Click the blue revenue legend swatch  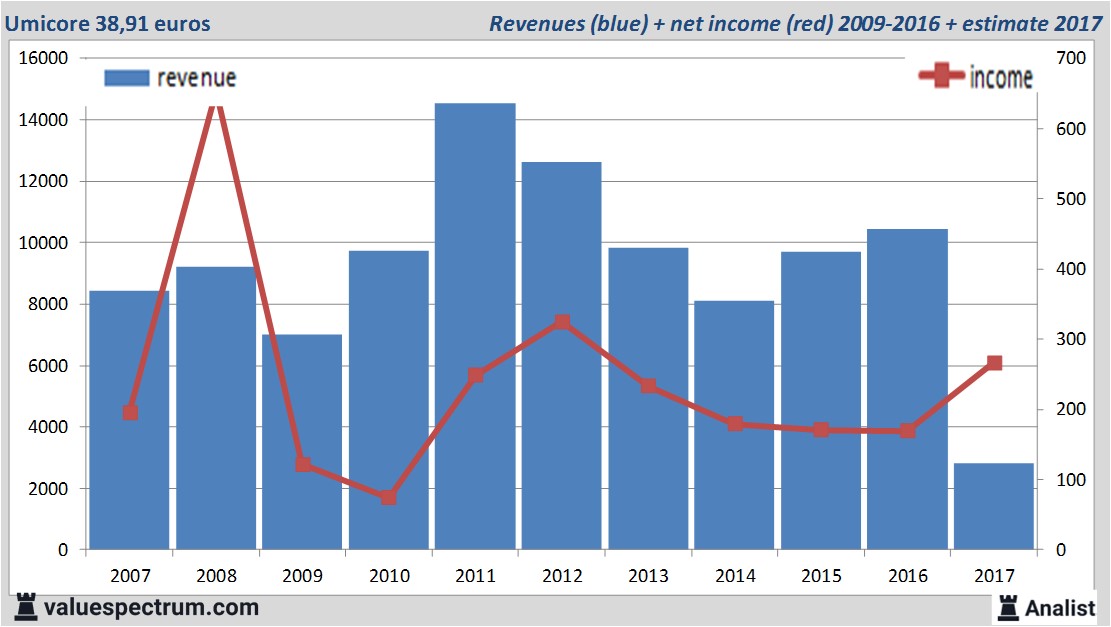(x=127, y=78)
